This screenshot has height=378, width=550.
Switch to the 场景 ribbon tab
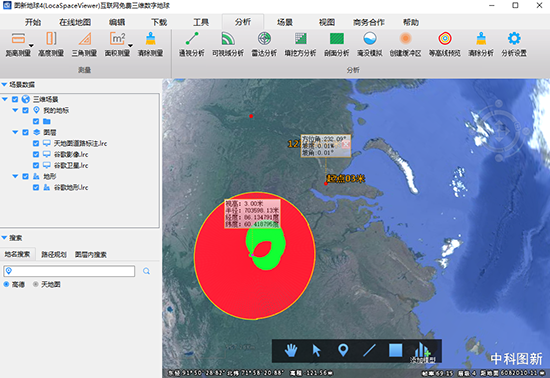(x=284, y=22)
